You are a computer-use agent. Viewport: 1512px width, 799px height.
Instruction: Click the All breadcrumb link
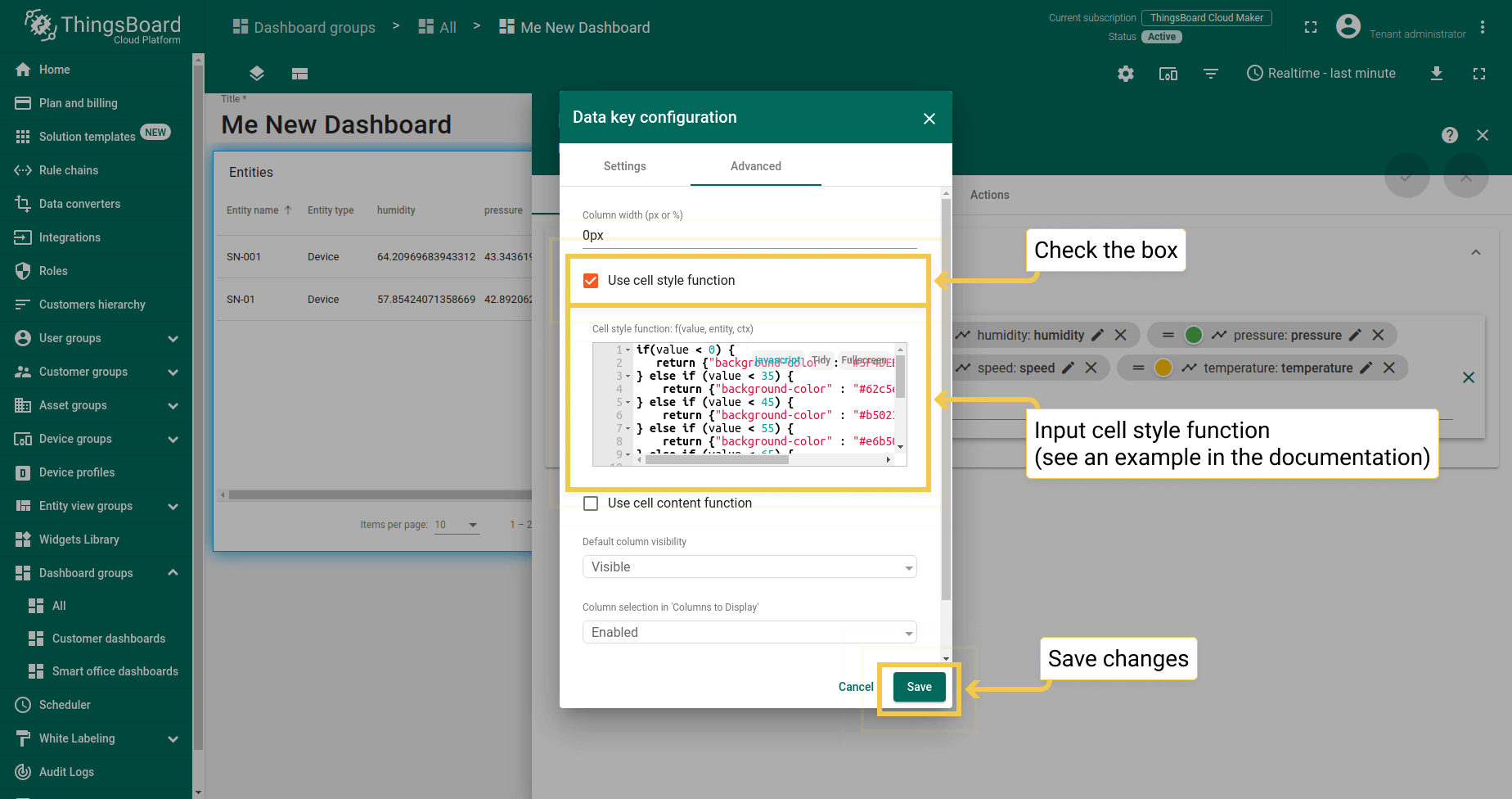click(438, 27)
